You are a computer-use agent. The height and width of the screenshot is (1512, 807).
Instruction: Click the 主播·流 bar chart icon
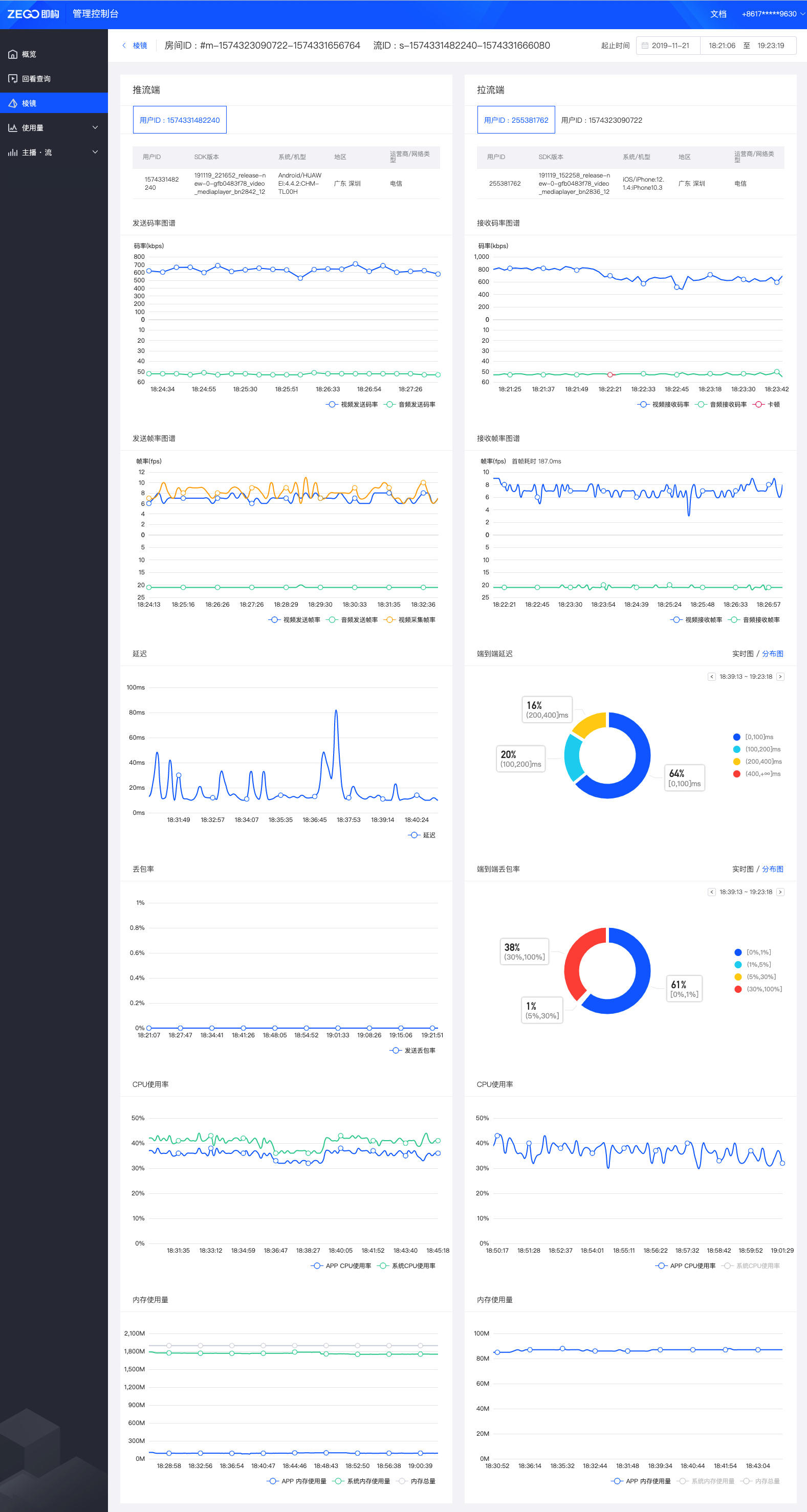click(x=12, y=152)
